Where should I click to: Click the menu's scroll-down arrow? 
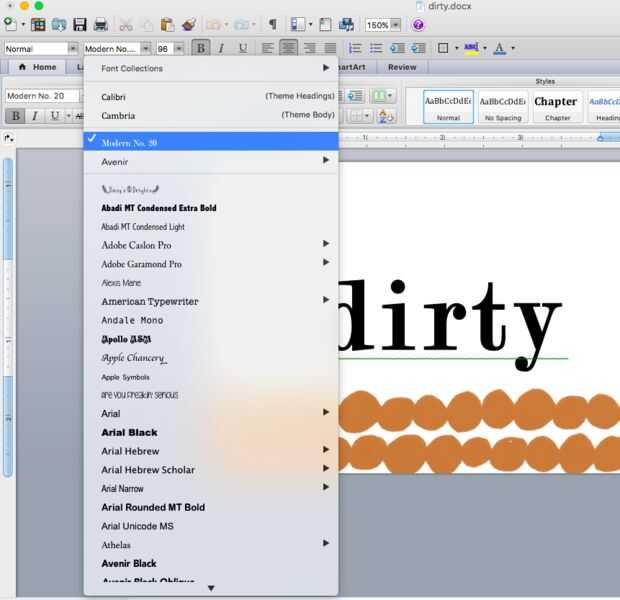pos(211,588)
